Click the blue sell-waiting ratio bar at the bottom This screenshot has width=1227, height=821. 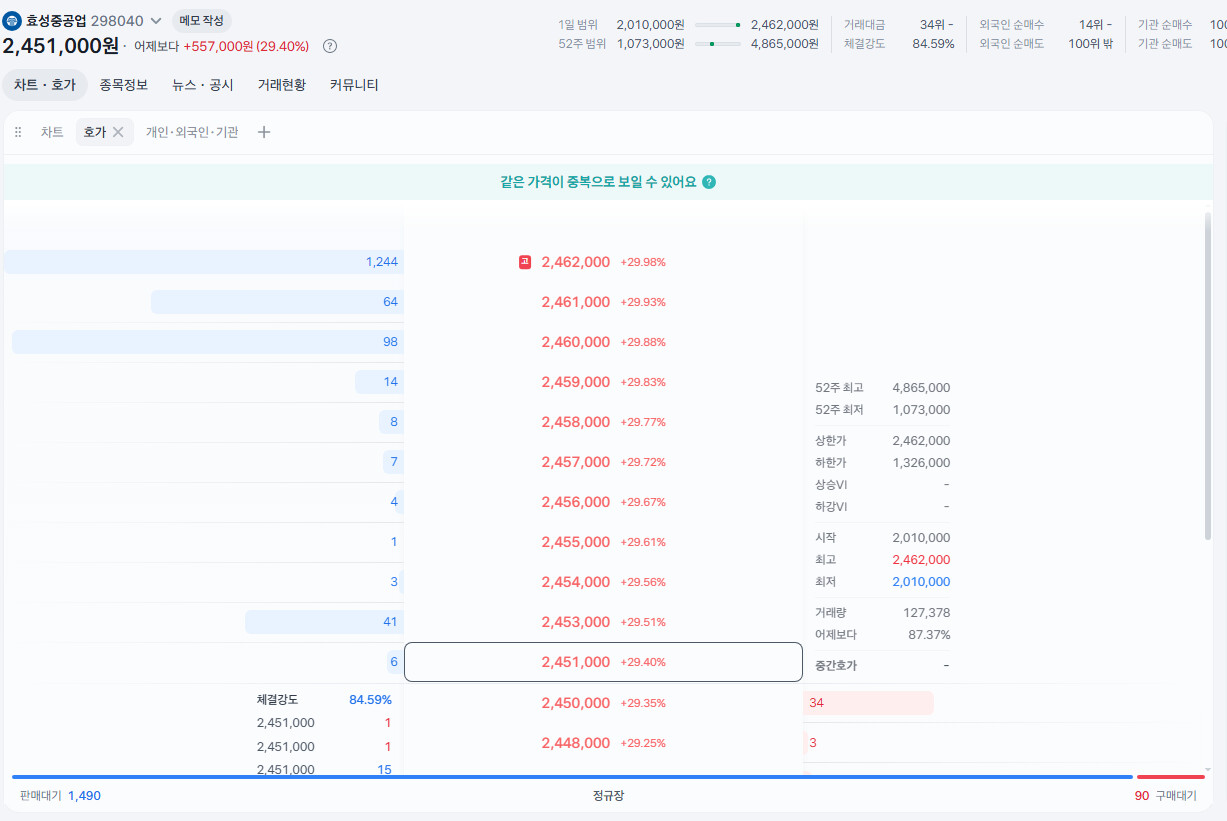pos(572,776)
